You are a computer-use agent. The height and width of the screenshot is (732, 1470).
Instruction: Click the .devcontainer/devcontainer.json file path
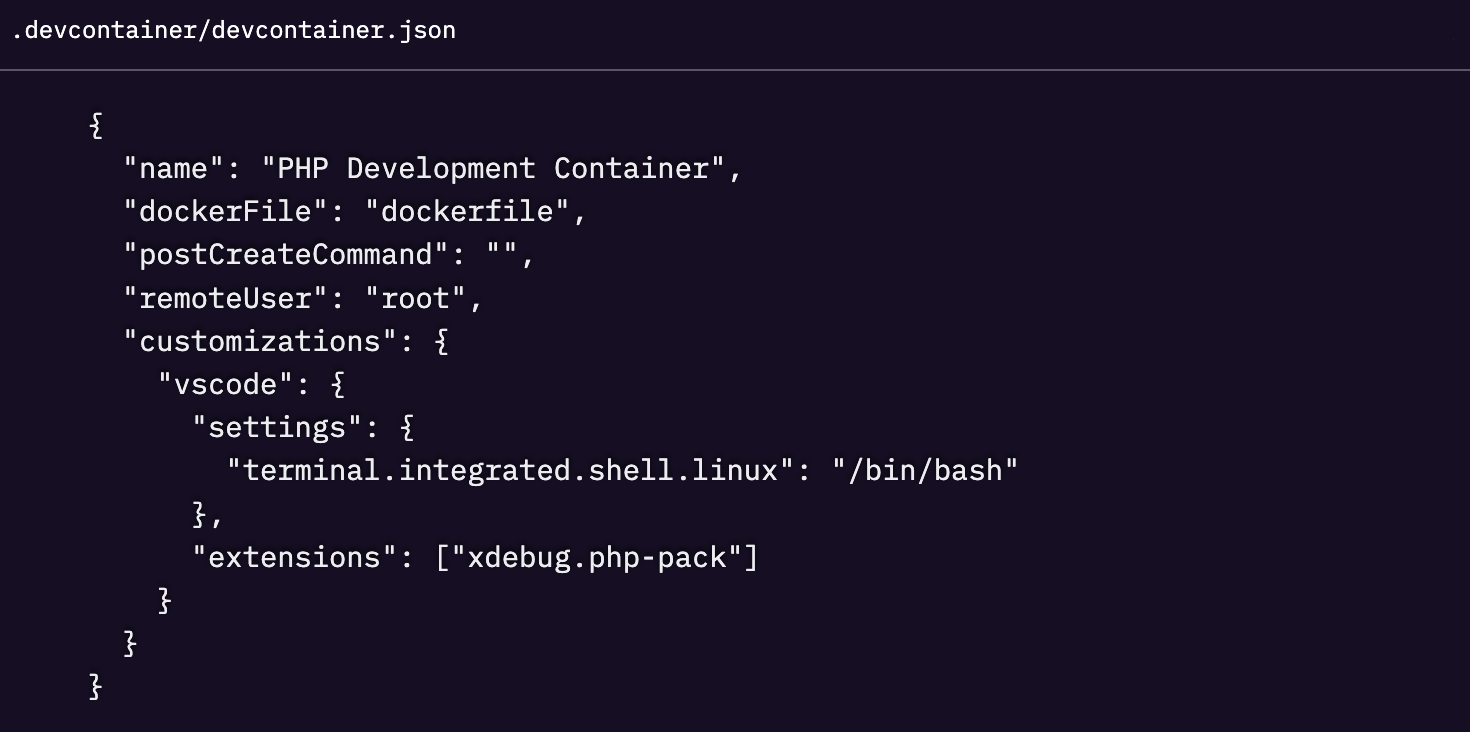[x=234, y=30]
